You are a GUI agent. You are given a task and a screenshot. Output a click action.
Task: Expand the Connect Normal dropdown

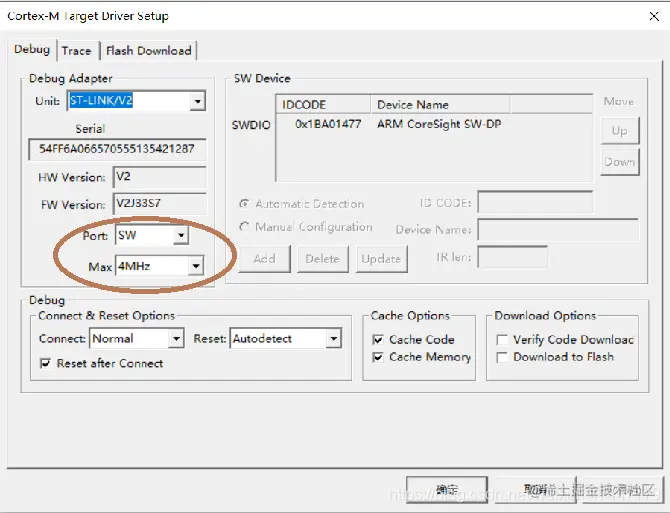click(x=176, y=339)
